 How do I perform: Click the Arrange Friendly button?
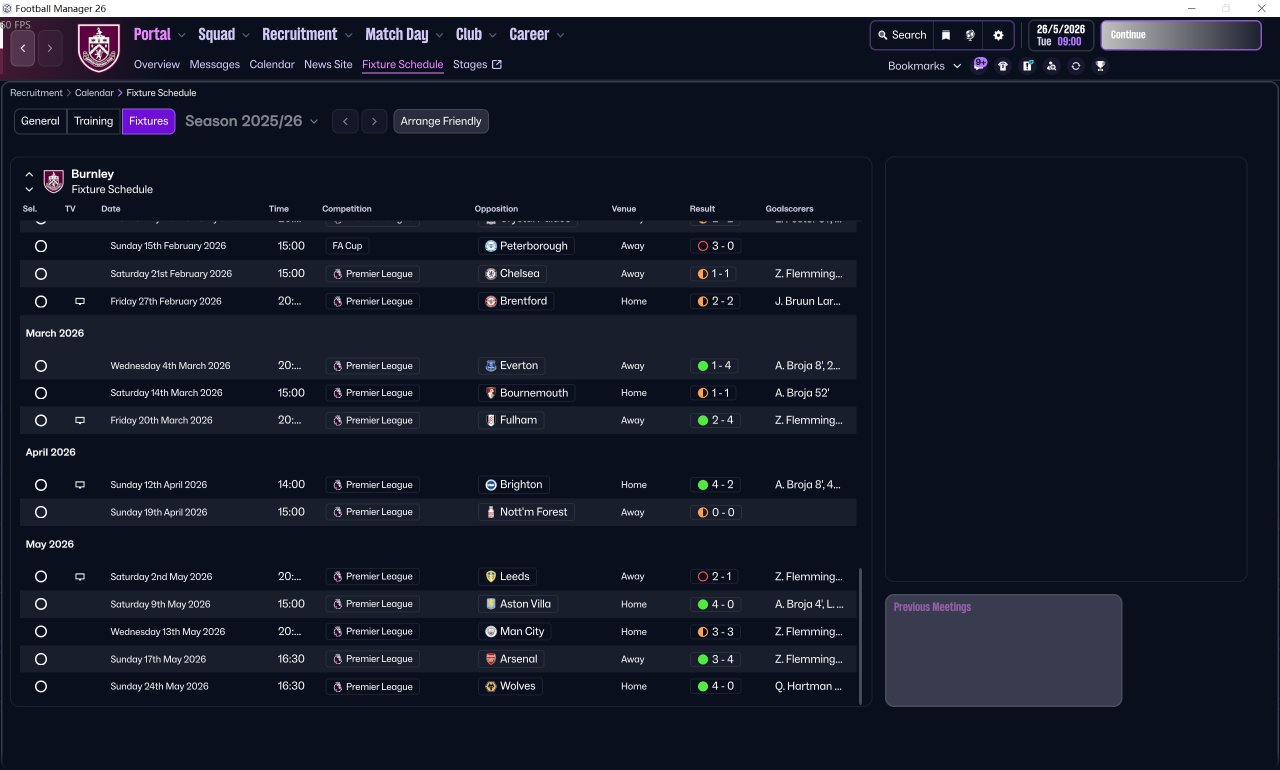point(441,121)
